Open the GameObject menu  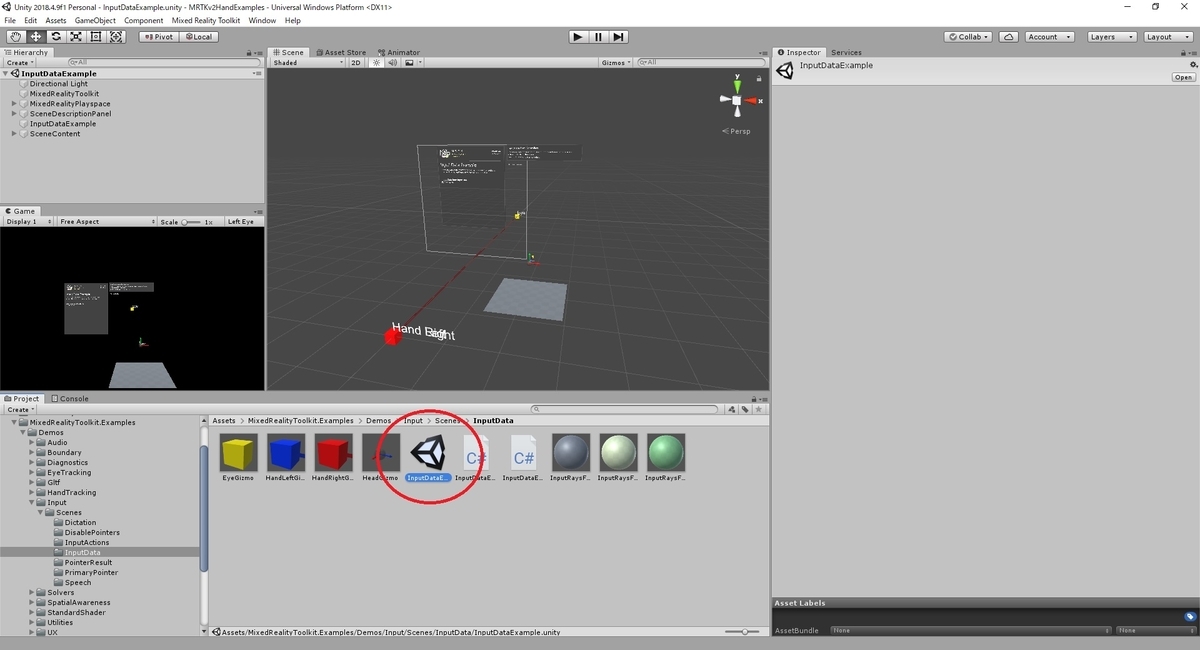(95, 20)
